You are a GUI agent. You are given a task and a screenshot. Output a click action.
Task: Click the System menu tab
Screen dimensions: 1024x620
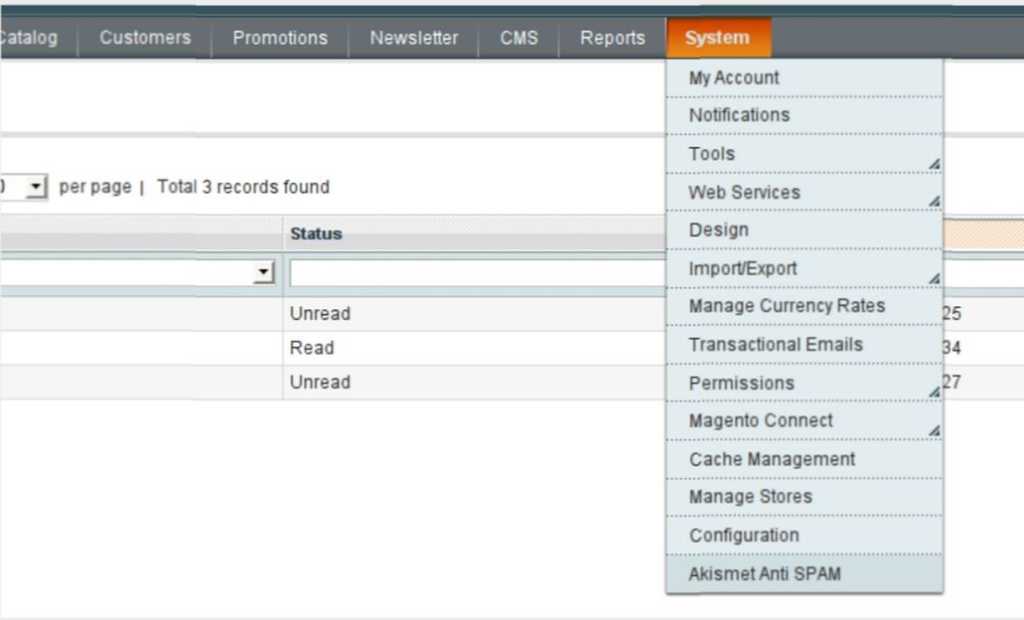tap(718, 38)
